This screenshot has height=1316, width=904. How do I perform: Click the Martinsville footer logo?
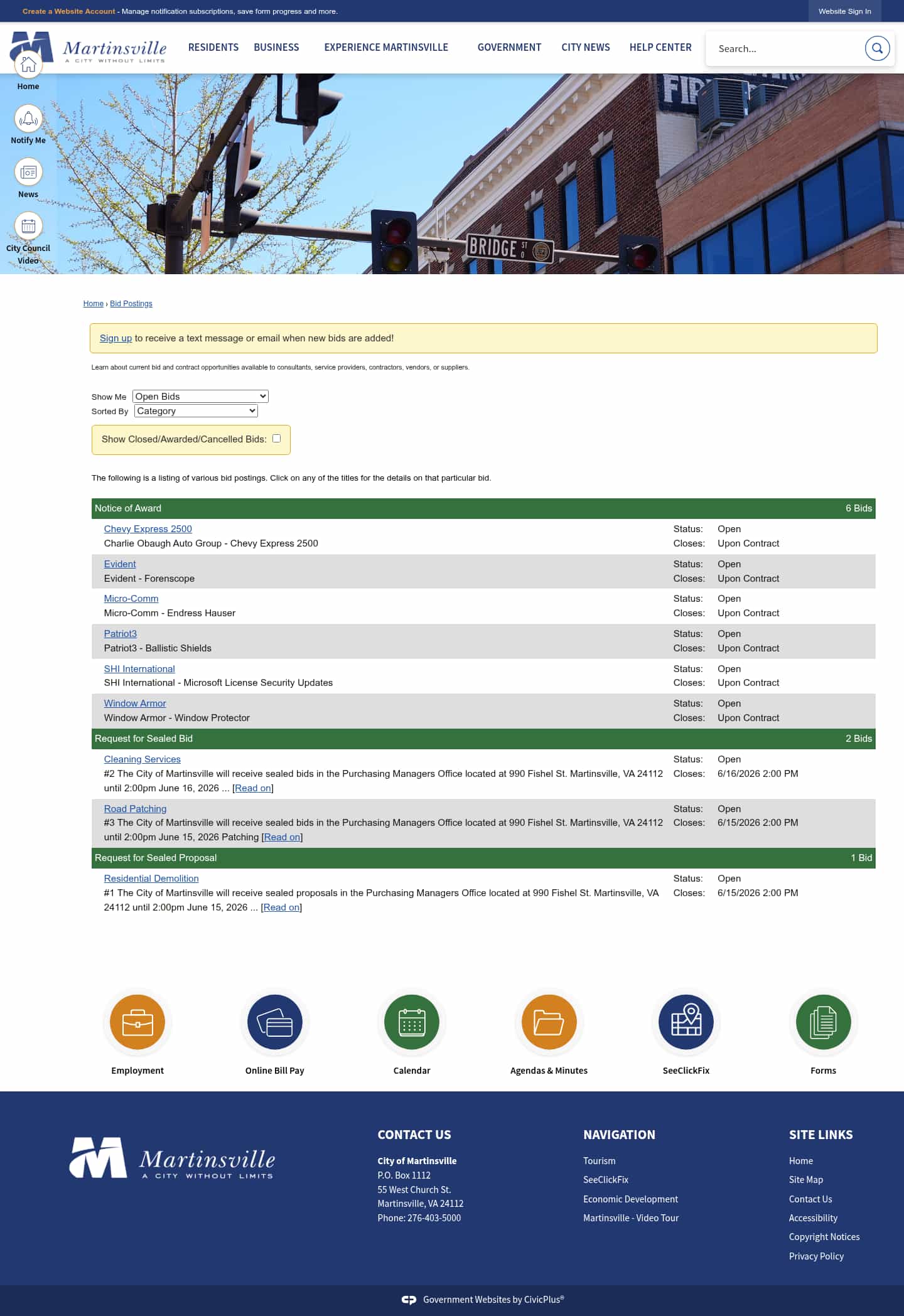[172, 1158]
